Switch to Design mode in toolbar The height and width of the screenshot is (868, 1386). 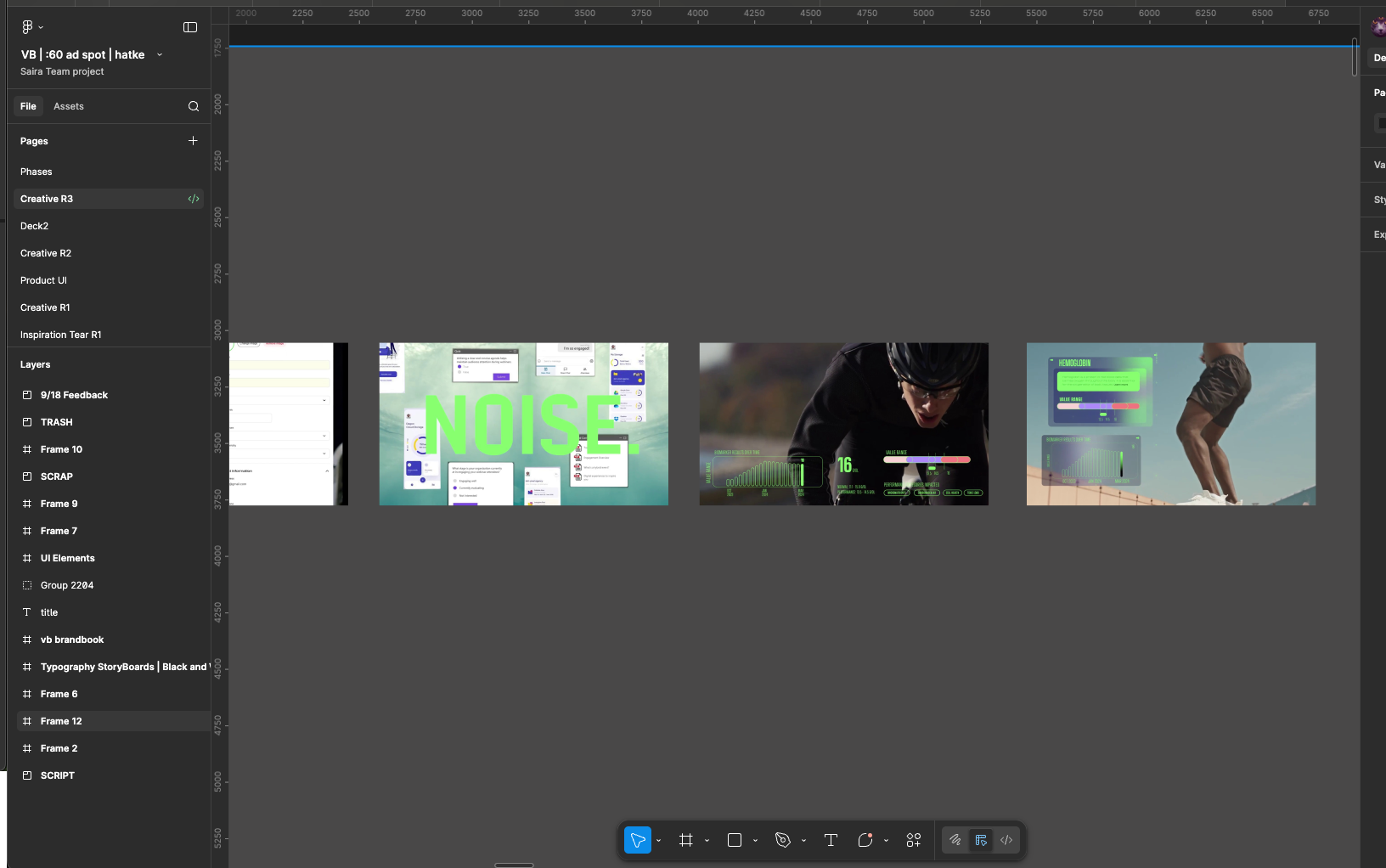coord(981,840)
